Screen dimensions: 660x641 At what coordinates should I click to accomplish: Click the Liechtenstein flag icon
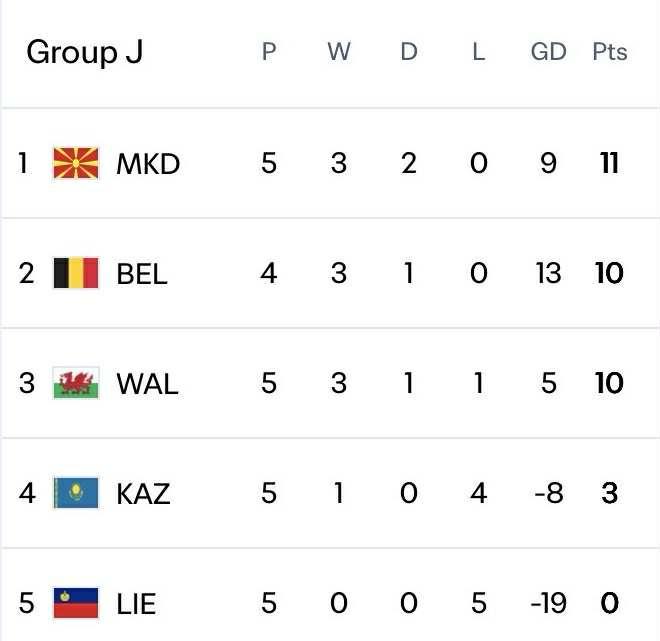pos(76,603)
